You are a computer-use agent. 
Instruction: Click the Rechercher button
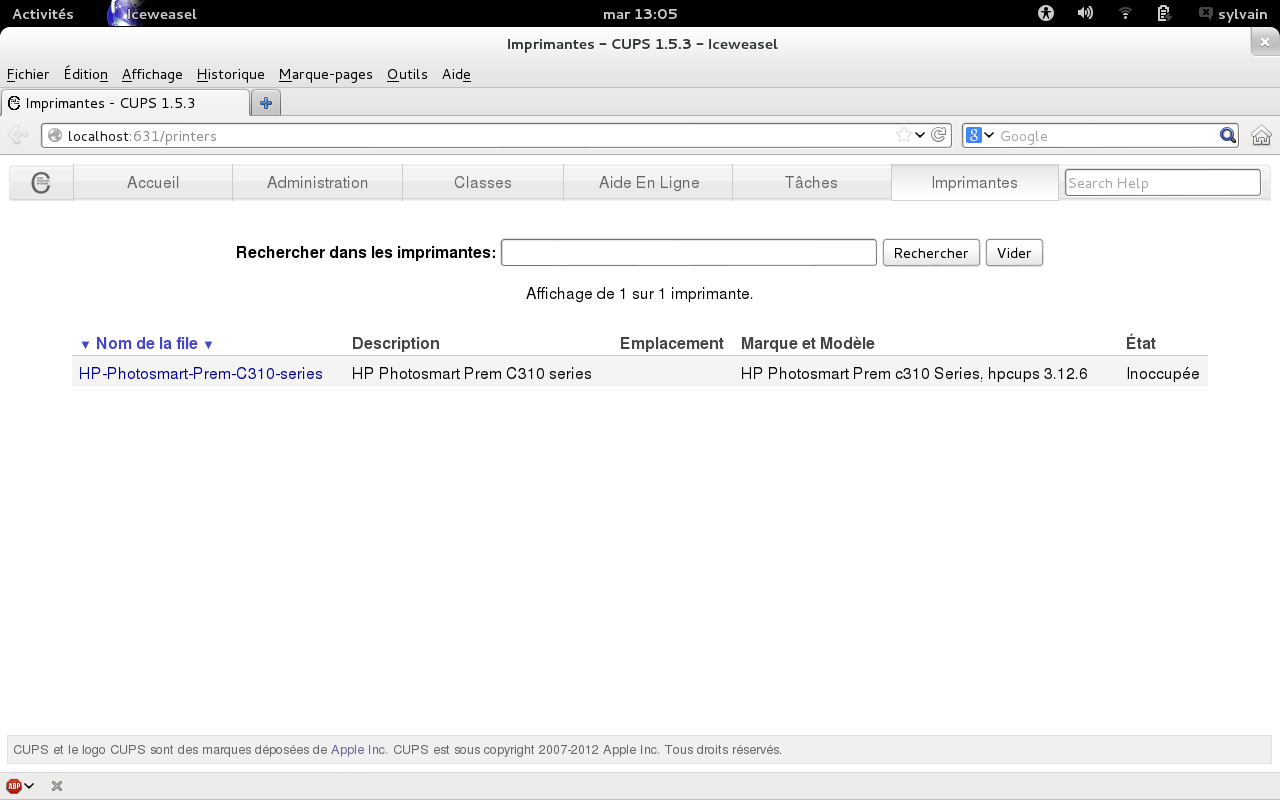tap(930, 253)
